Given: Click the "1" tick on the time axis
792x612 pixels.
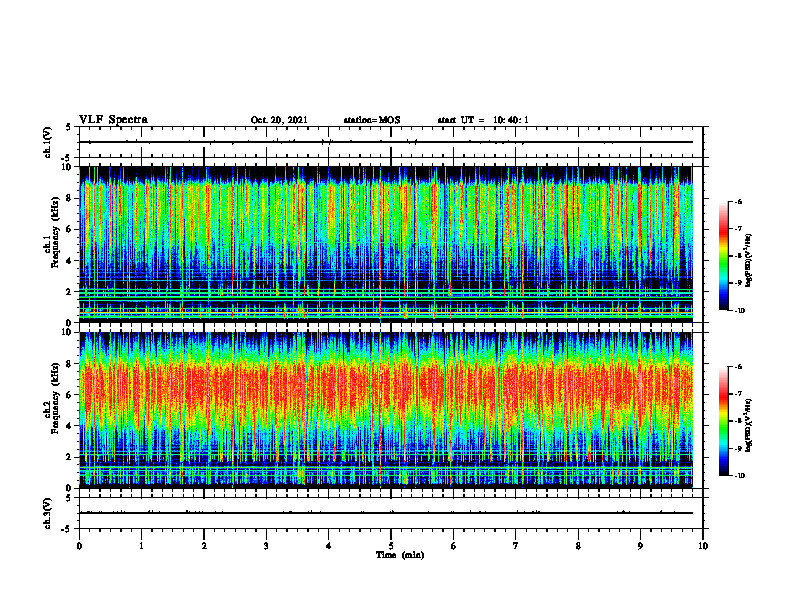Looking at the screenshot, I should tap(141, 546).
